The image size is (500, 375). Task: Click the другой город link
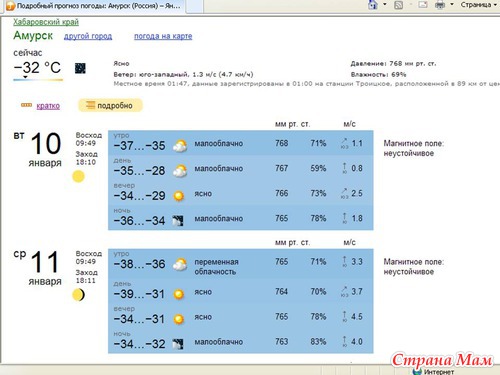pos(88,36)
